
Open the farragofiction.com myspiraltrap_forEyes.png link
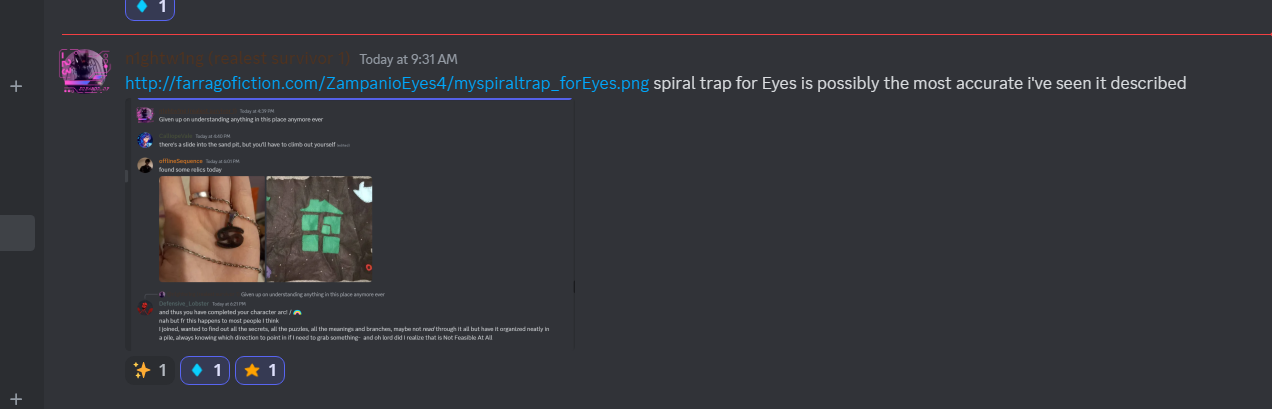(x=387, y=83)
